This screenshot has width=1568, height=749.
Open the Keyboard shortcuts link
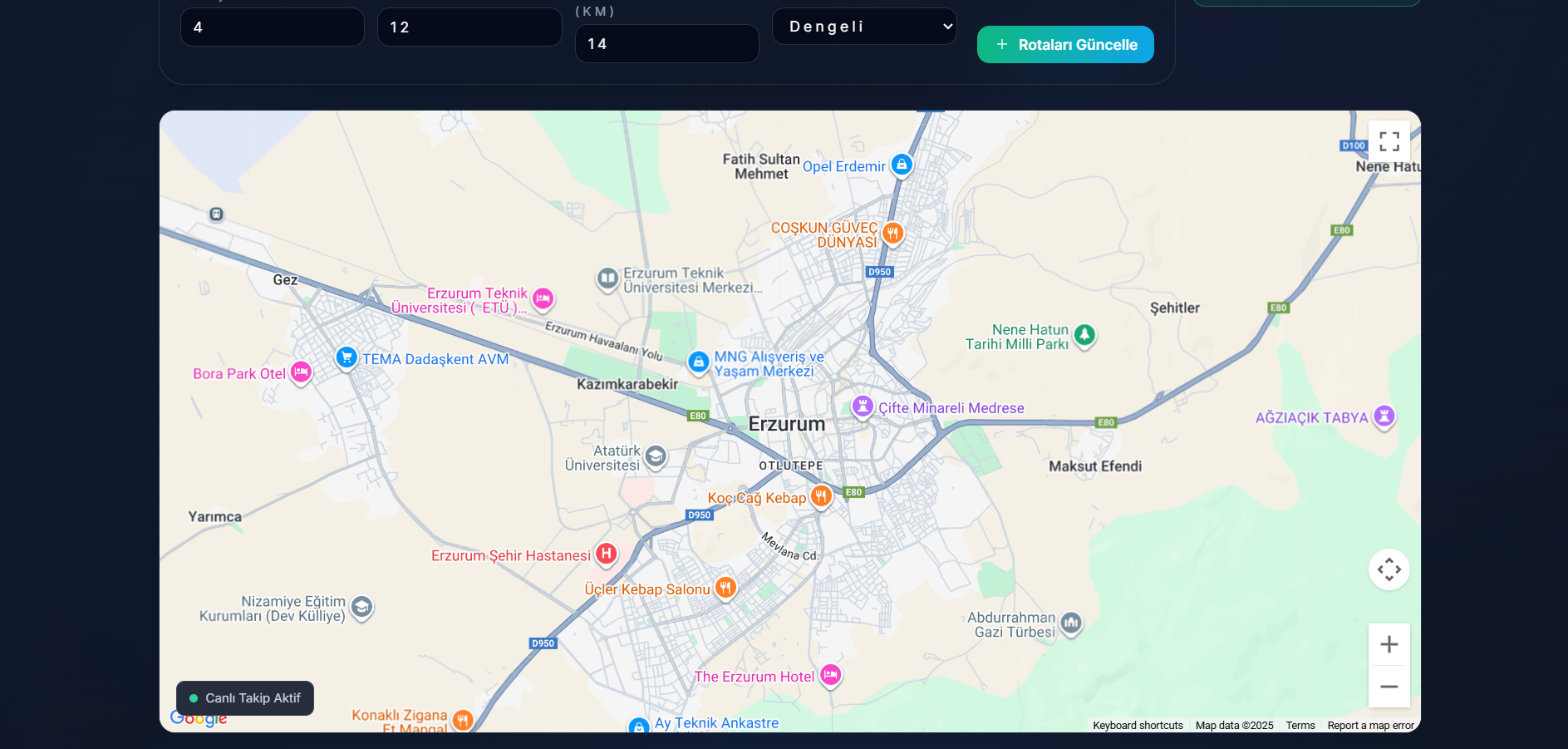(x=1138, y=726)
